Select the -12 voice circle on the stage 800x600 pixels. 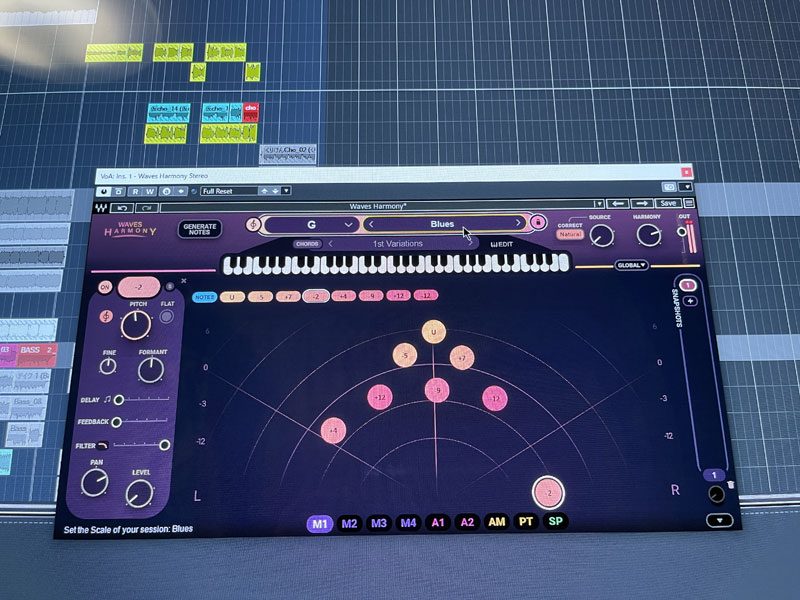point(495,398)
